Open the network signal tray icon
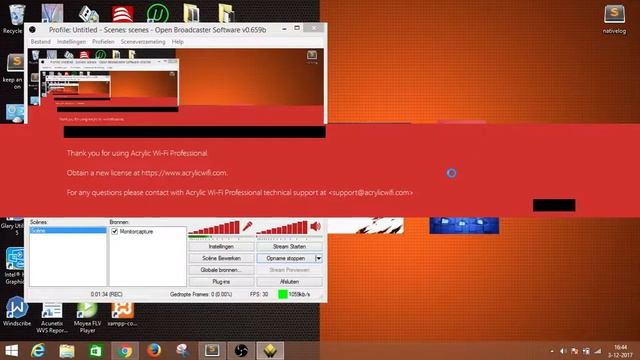The width and height of the screenshot is (640, 360). (598, 351)
